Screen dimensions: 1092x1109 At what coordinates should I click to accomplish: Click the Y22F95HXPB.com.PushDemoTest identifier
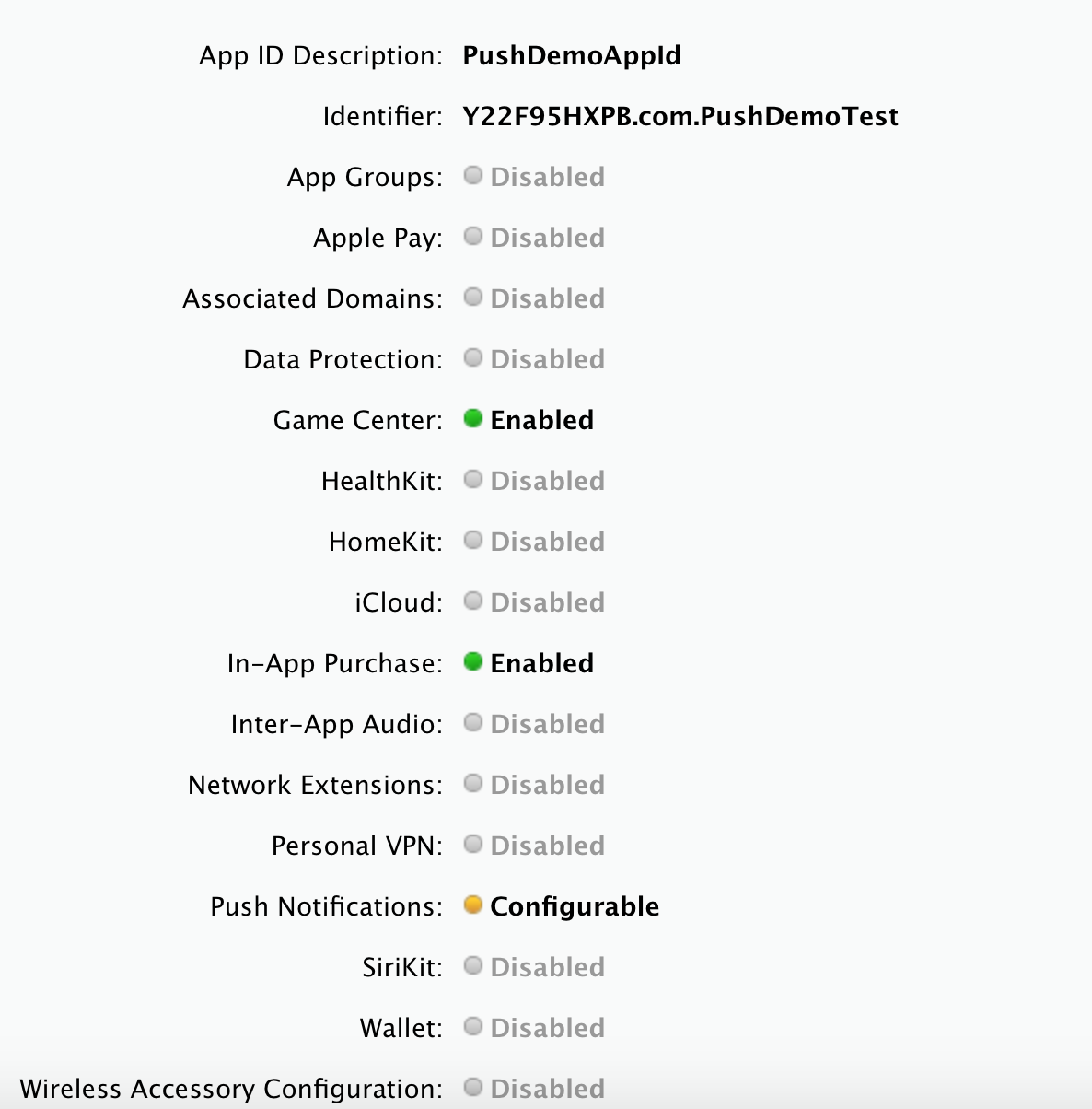(680, 116)
